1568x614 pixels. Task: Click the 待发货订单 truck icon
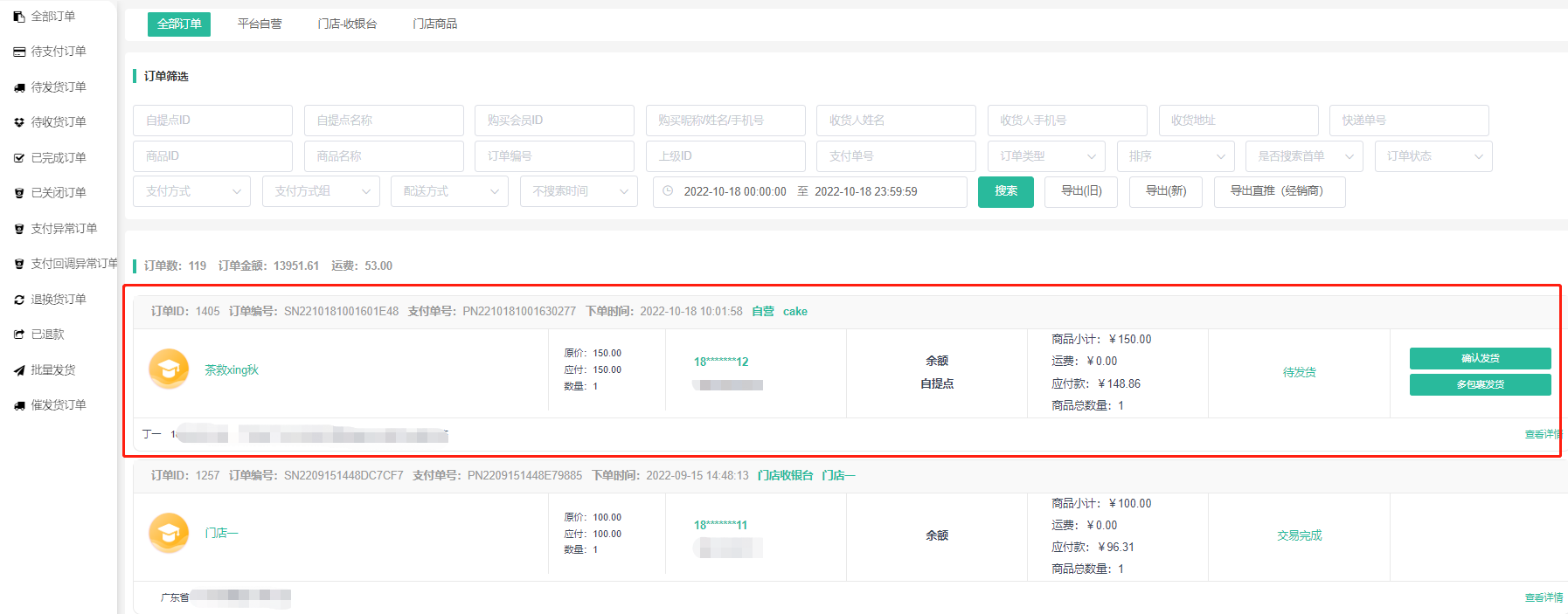pos(19,87)
